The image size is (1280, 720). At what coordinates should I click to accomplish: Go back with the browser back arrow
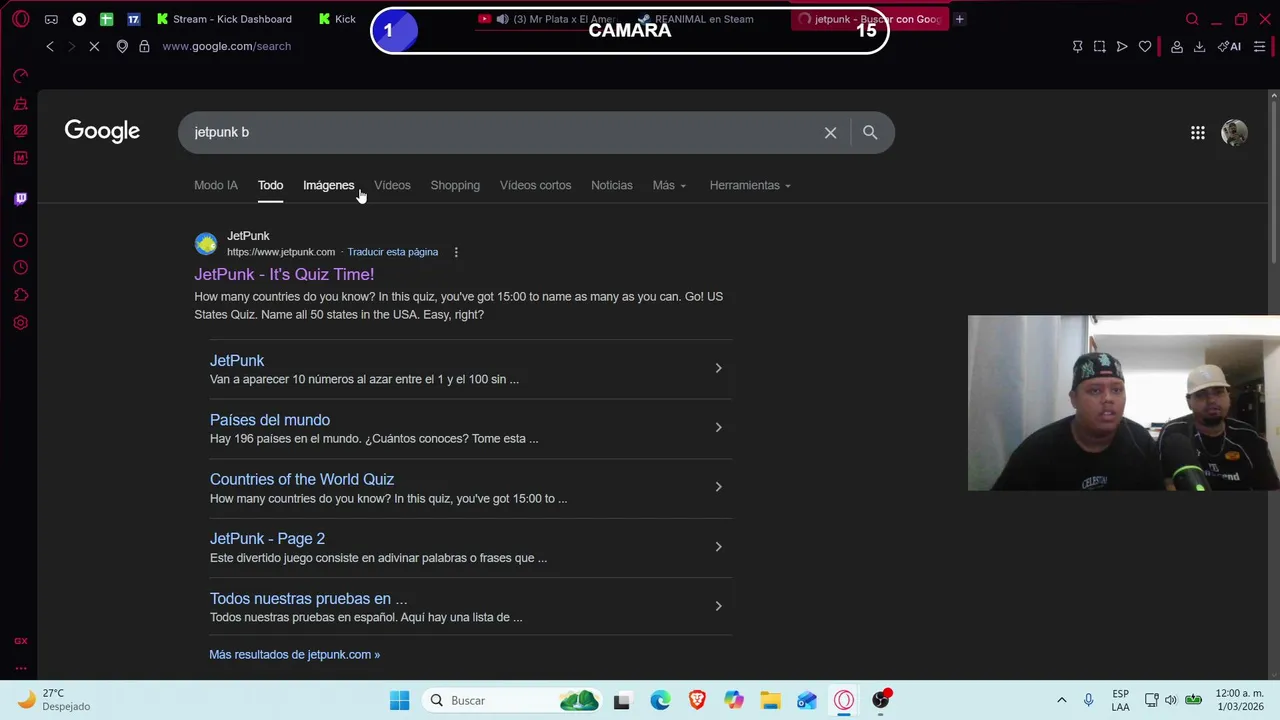tap(50, 46)
